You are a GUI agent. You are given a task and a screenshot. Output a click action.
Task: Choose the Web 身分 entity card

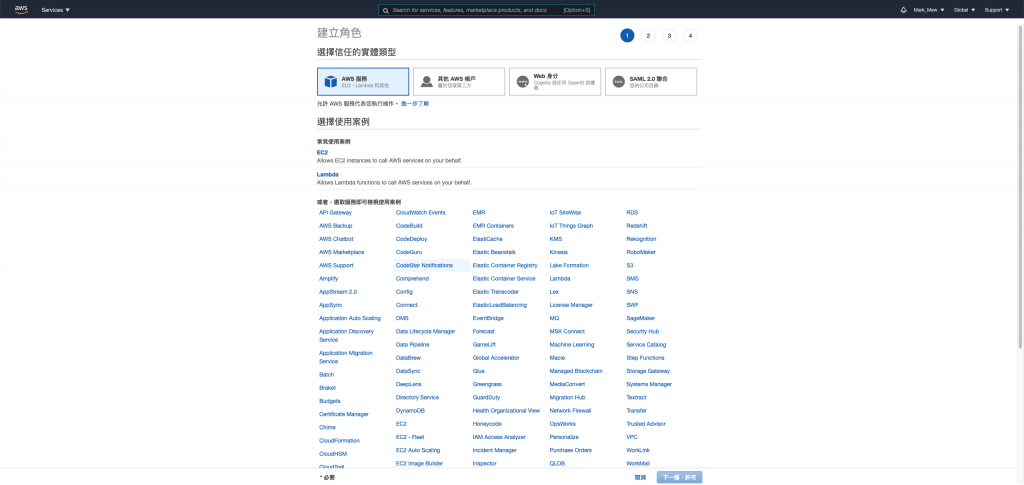[555, 82]
